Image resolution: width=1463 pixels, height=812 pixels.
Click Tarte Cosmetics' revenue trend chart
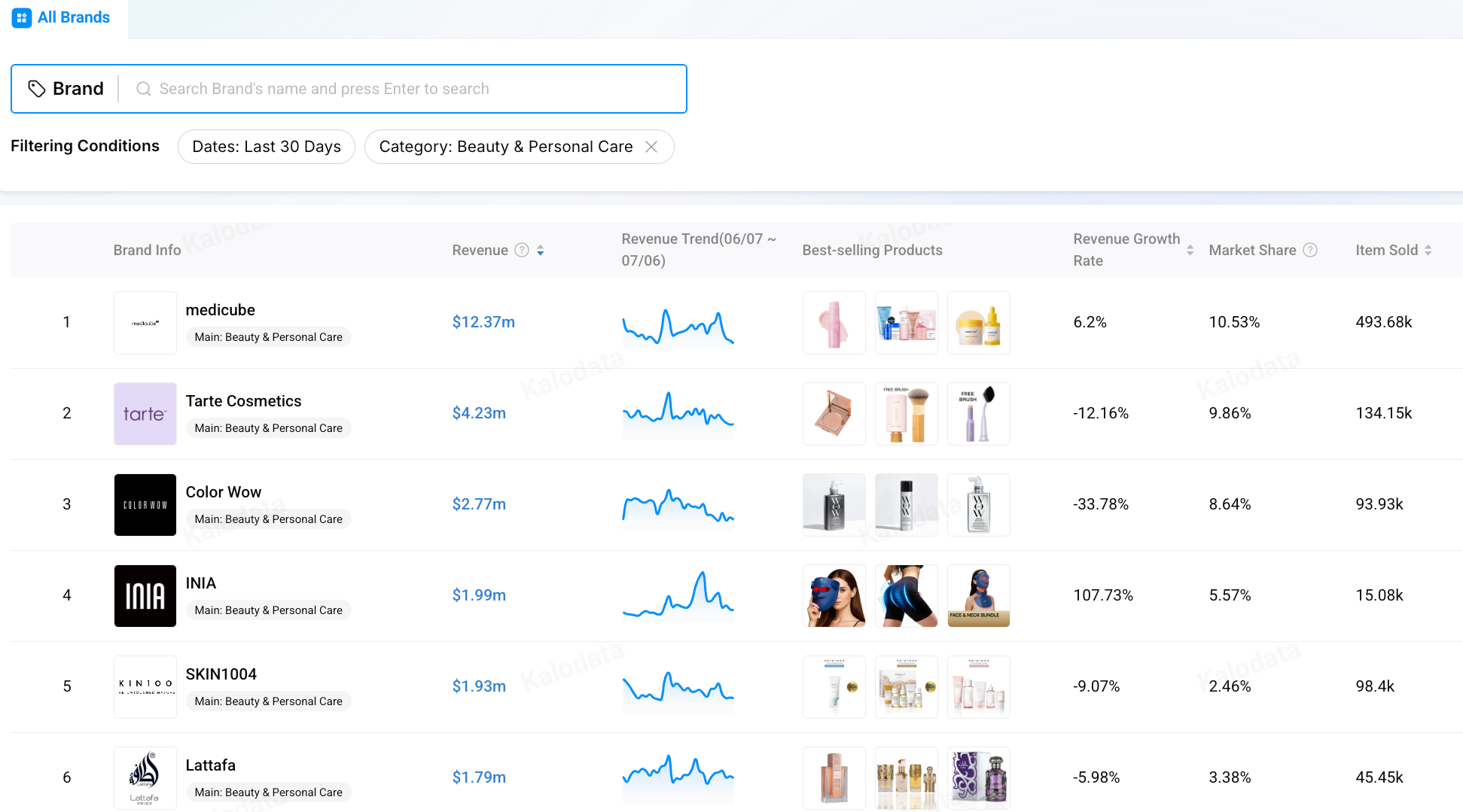click(x=678, y=415)
